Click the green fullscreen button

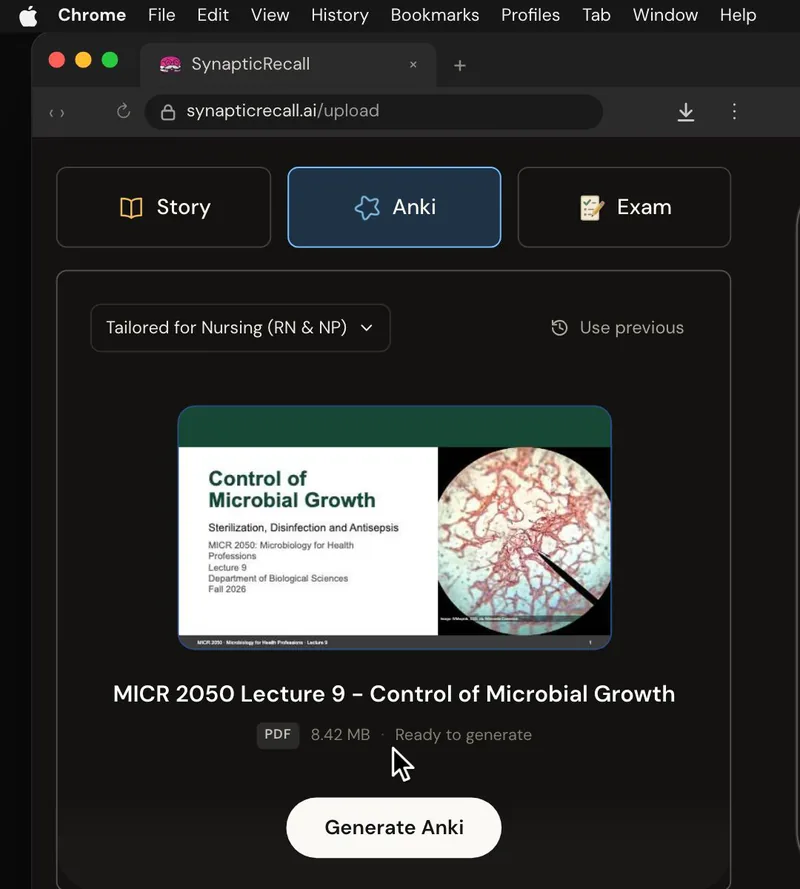pos(110,60)
